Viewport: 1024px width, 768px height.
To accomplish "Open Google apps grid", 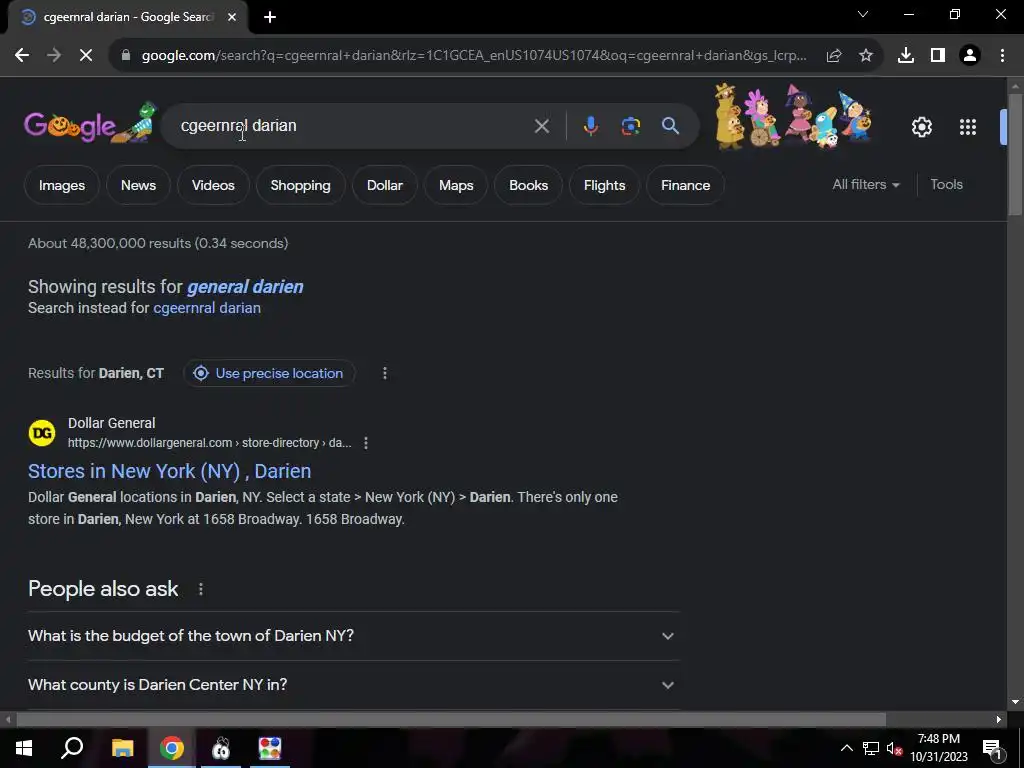I will pos(968,127).
